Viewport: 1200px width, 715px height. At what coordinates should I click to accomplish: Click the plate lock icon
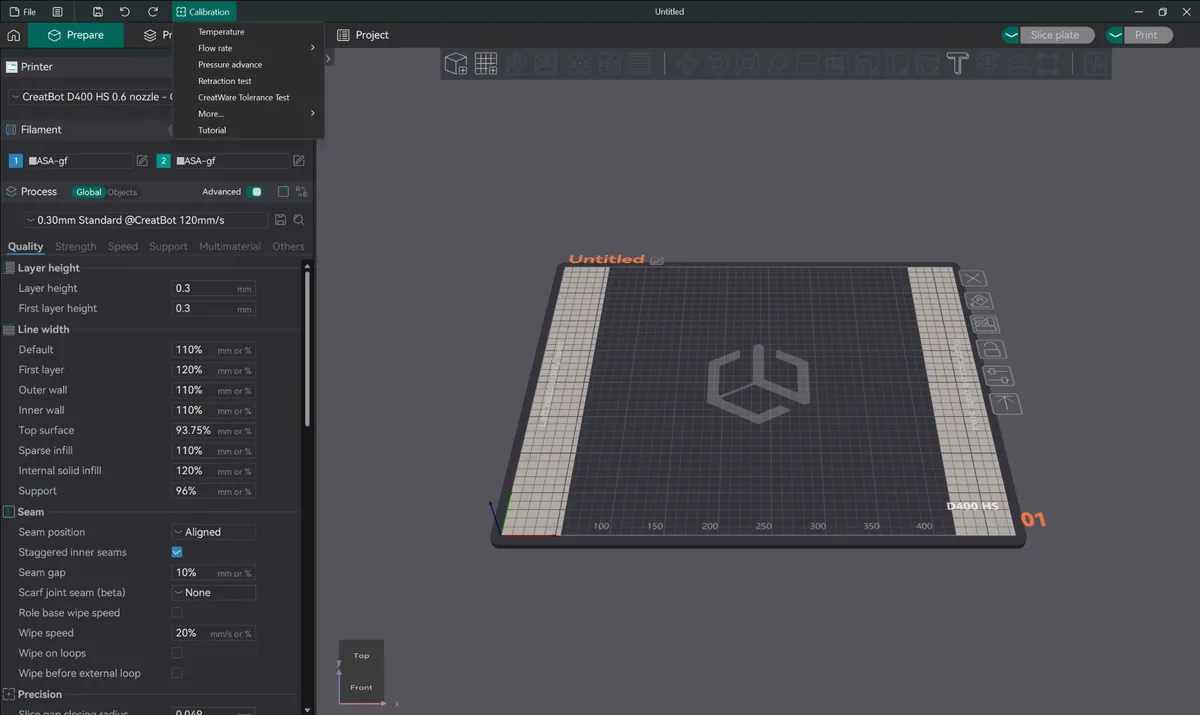pos(991,350)
